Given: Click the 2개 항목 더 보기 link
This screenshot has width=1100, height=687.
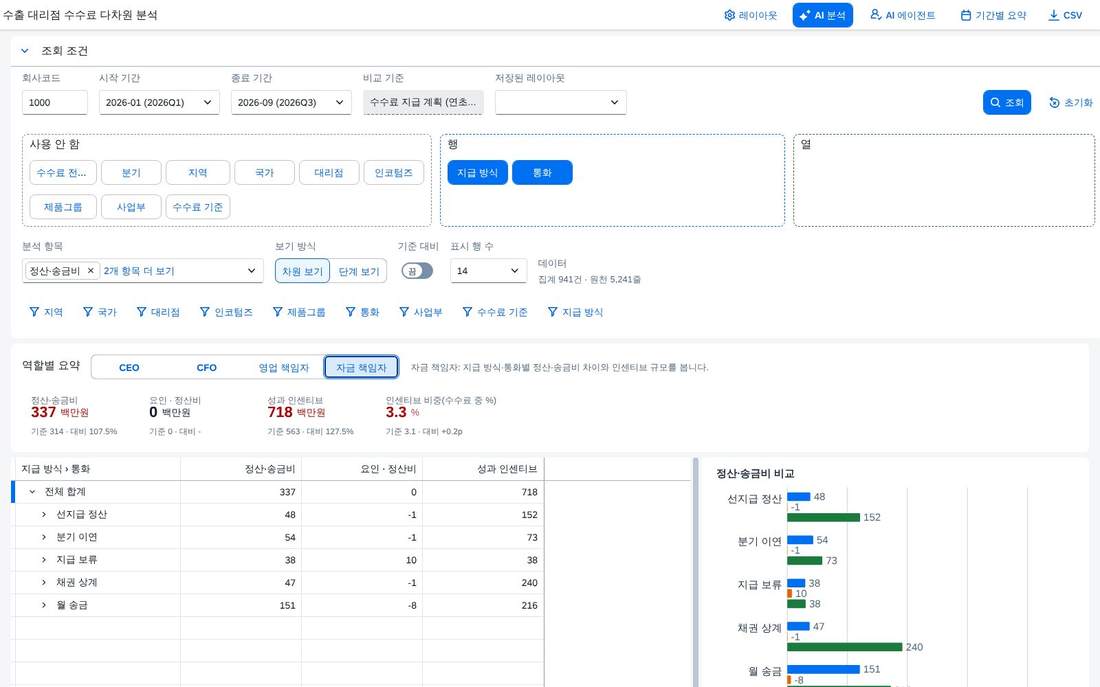Looking at the screenshot, I should pos(139,271).
